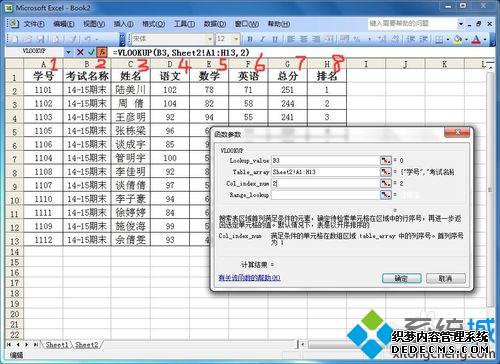Open the Font Color dropdown arrow

click(485, 39)
